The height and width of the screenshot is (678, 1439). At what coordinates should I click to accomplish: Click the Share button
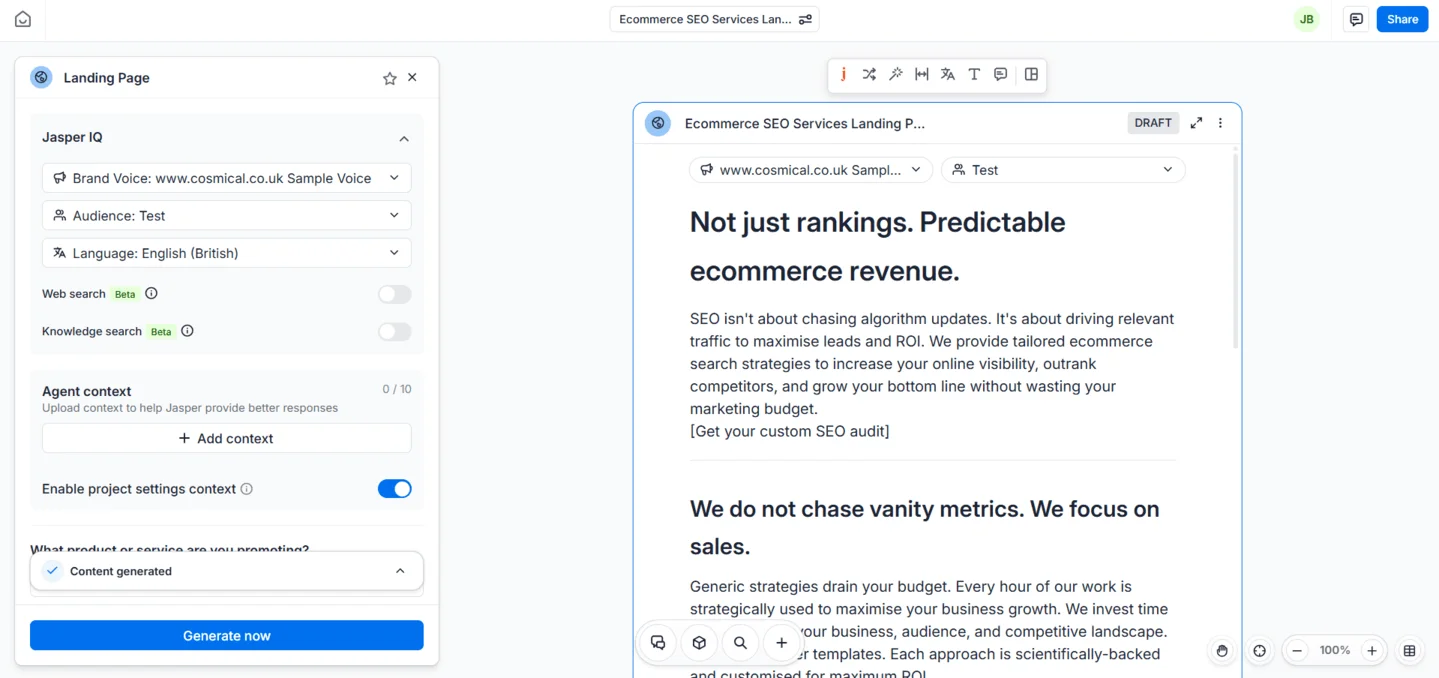pos(1402,19)
